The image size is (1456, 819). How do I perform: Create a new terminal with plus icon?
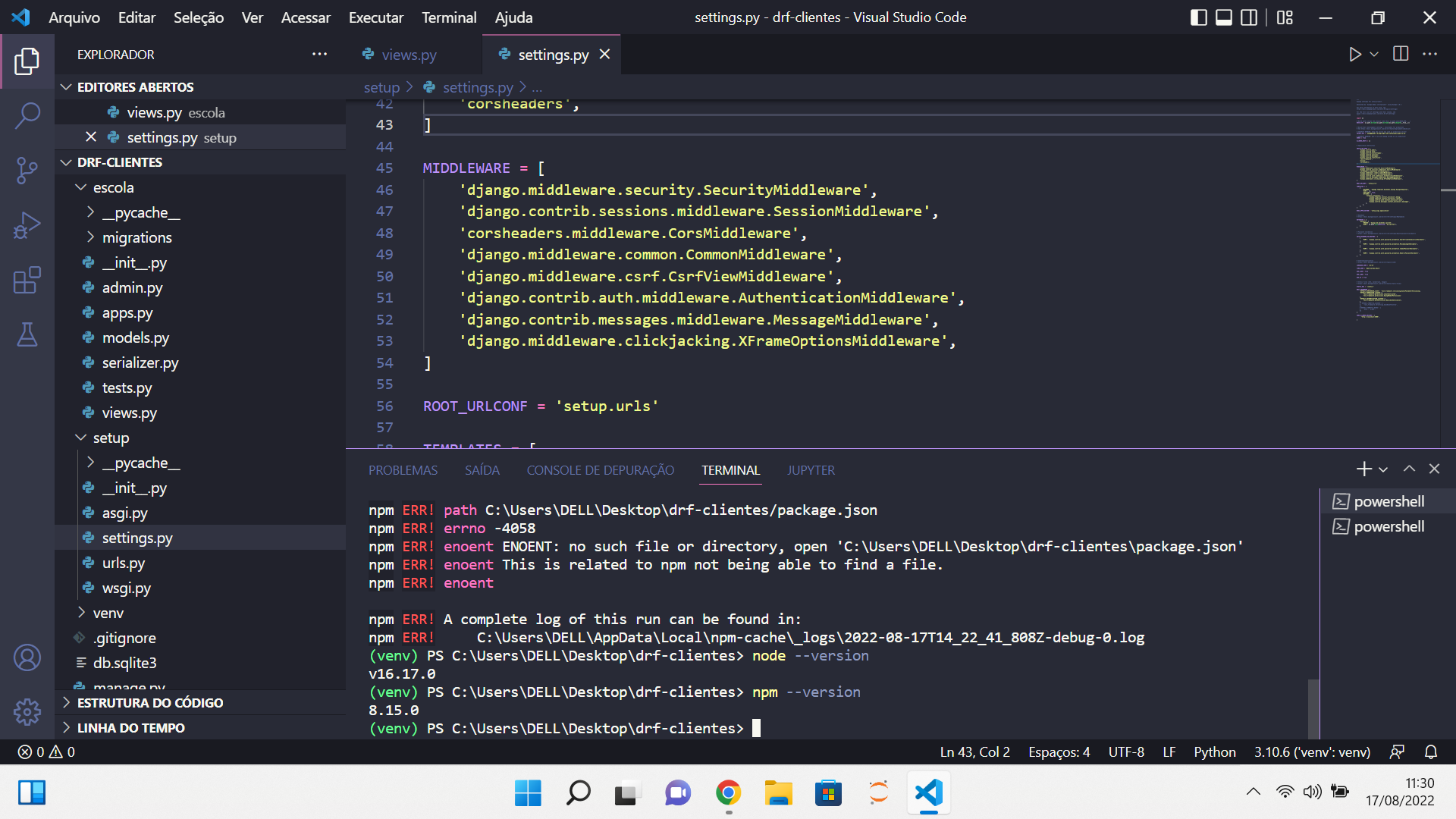coord(1363,469)
